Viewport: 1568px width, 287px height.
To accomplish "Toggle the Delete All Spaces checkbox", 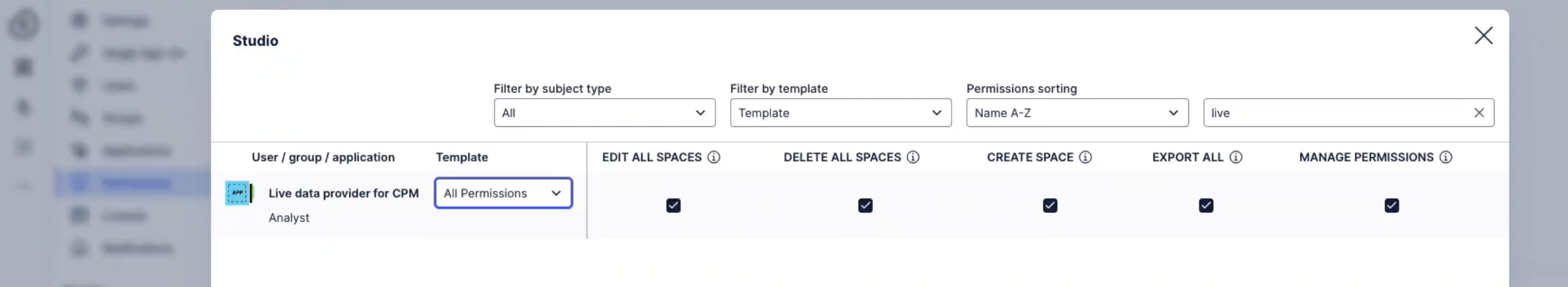I will click(865, 205).
